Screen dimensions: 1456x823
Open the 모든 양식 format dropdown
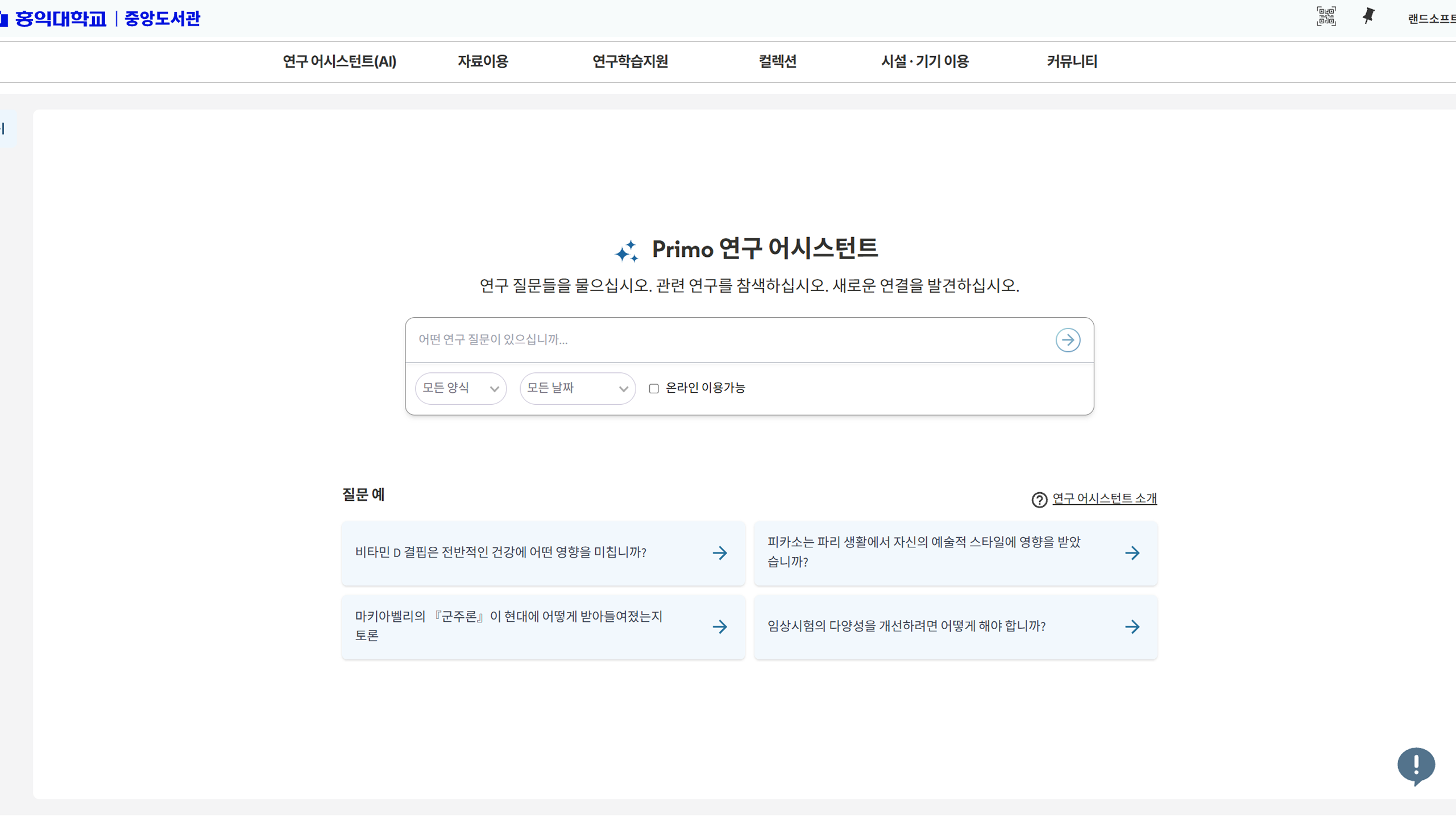pos(461,388)
